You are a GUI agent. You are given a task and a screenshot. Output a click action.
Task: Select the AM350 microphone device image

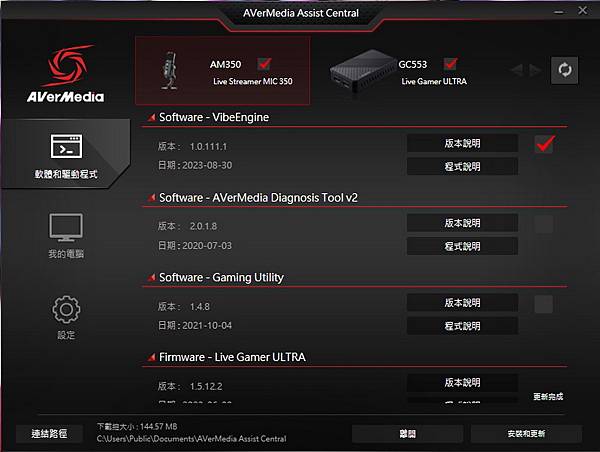point(170,70)
